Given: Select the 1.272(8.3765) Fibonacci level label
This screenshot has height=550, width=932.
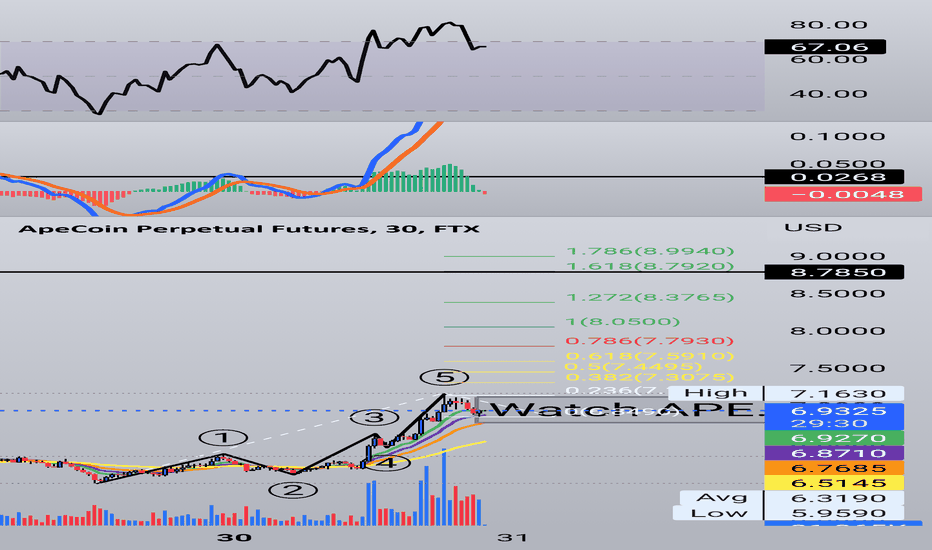Looking at the screenshot, I should [x=650, y=297].
